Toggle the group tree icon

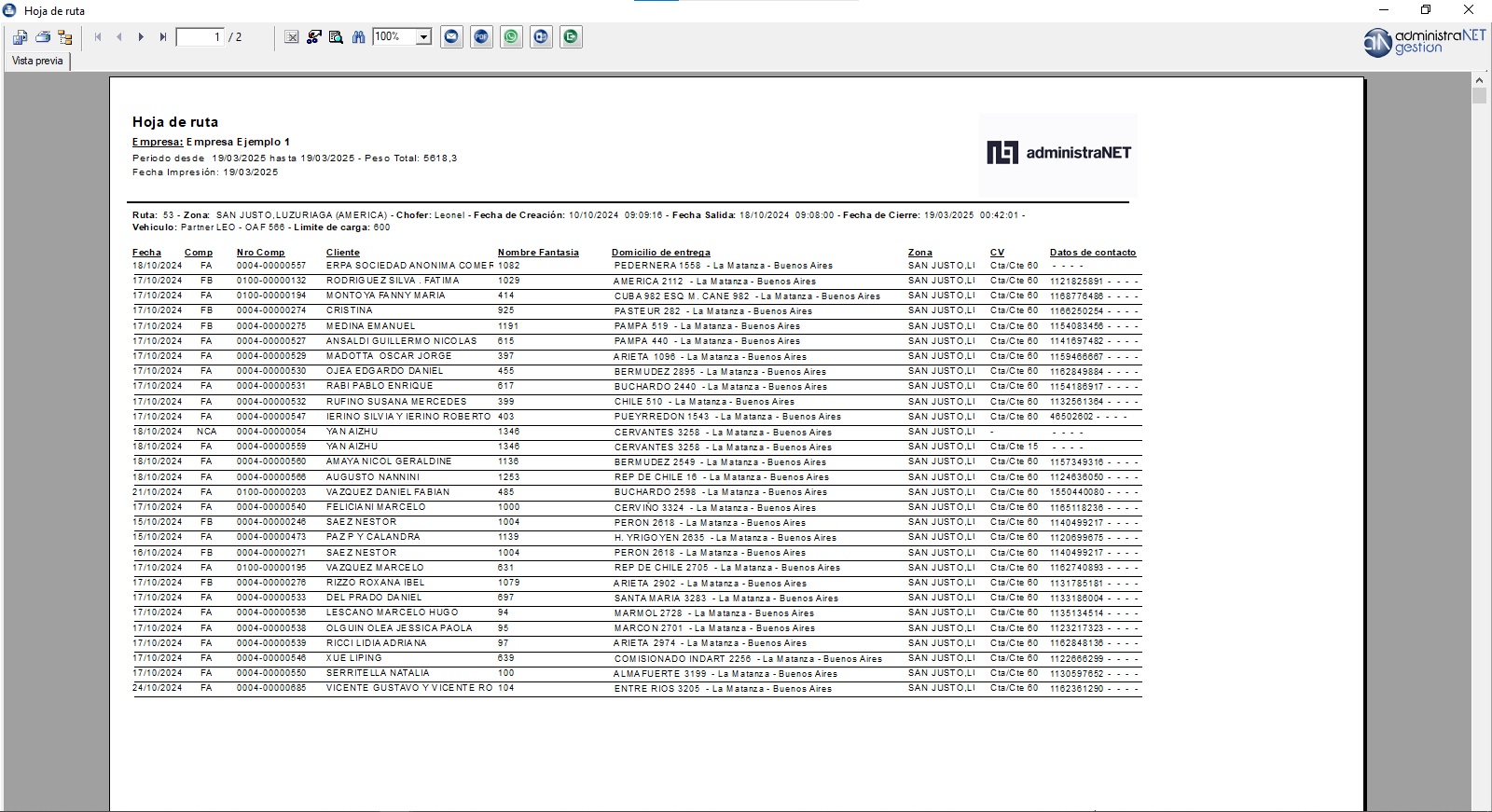[x=64, y=37]
